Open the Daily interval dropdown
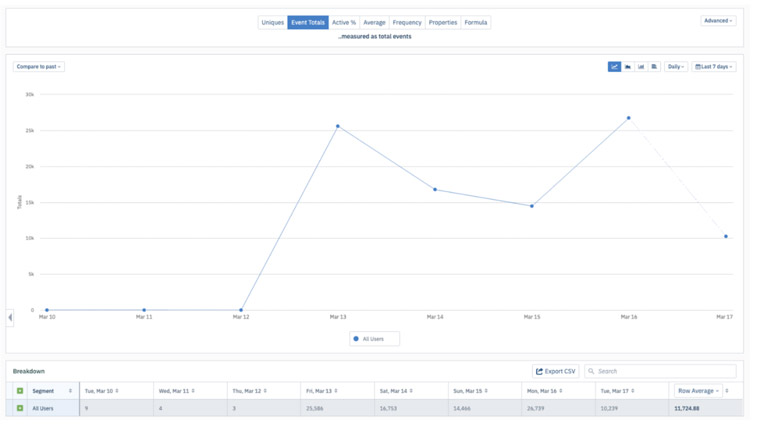The image size is (760, 434). (676, 67)
